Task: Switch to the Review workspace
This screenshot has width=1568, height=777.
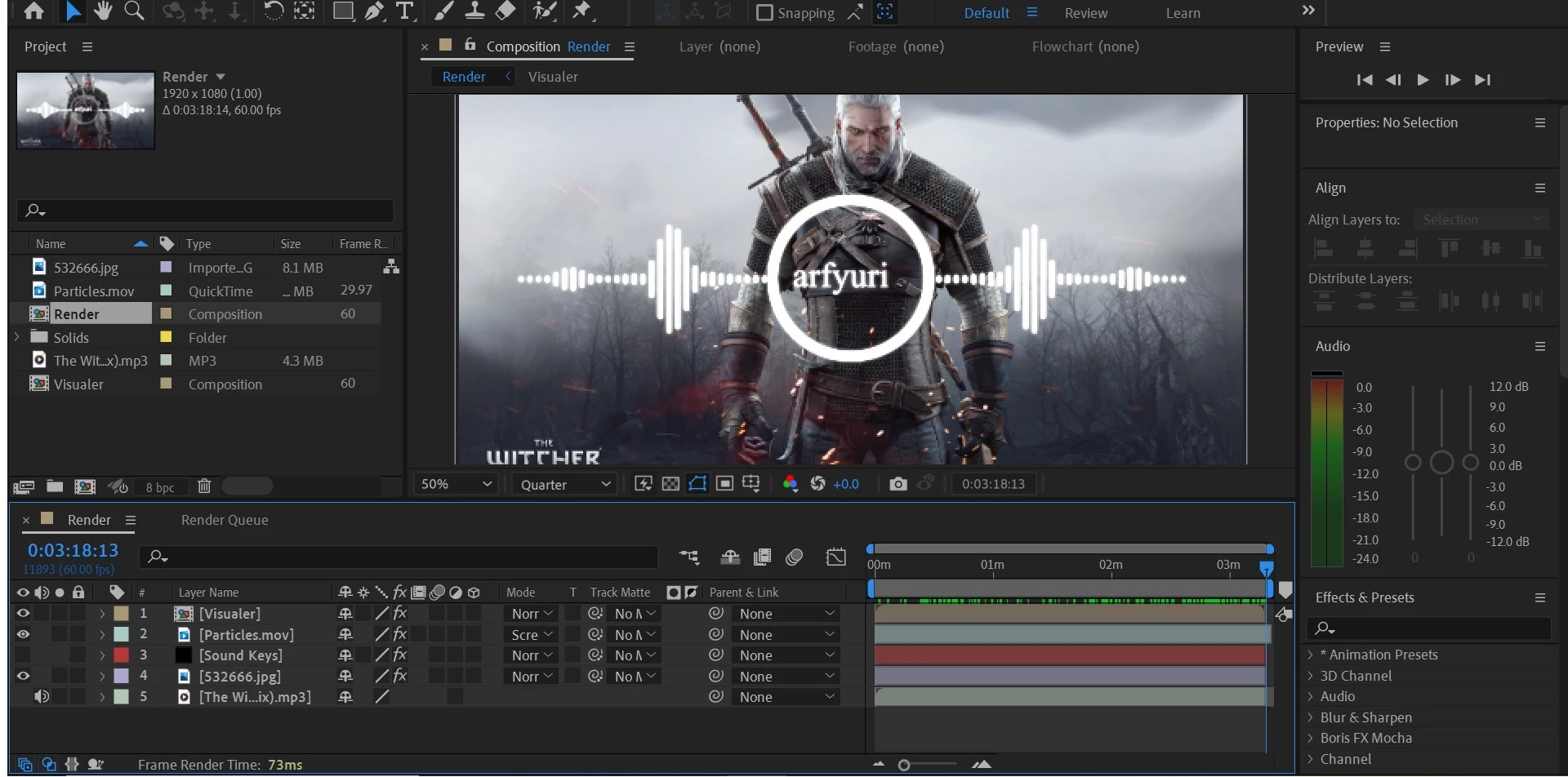Action: click(1085, 13)
